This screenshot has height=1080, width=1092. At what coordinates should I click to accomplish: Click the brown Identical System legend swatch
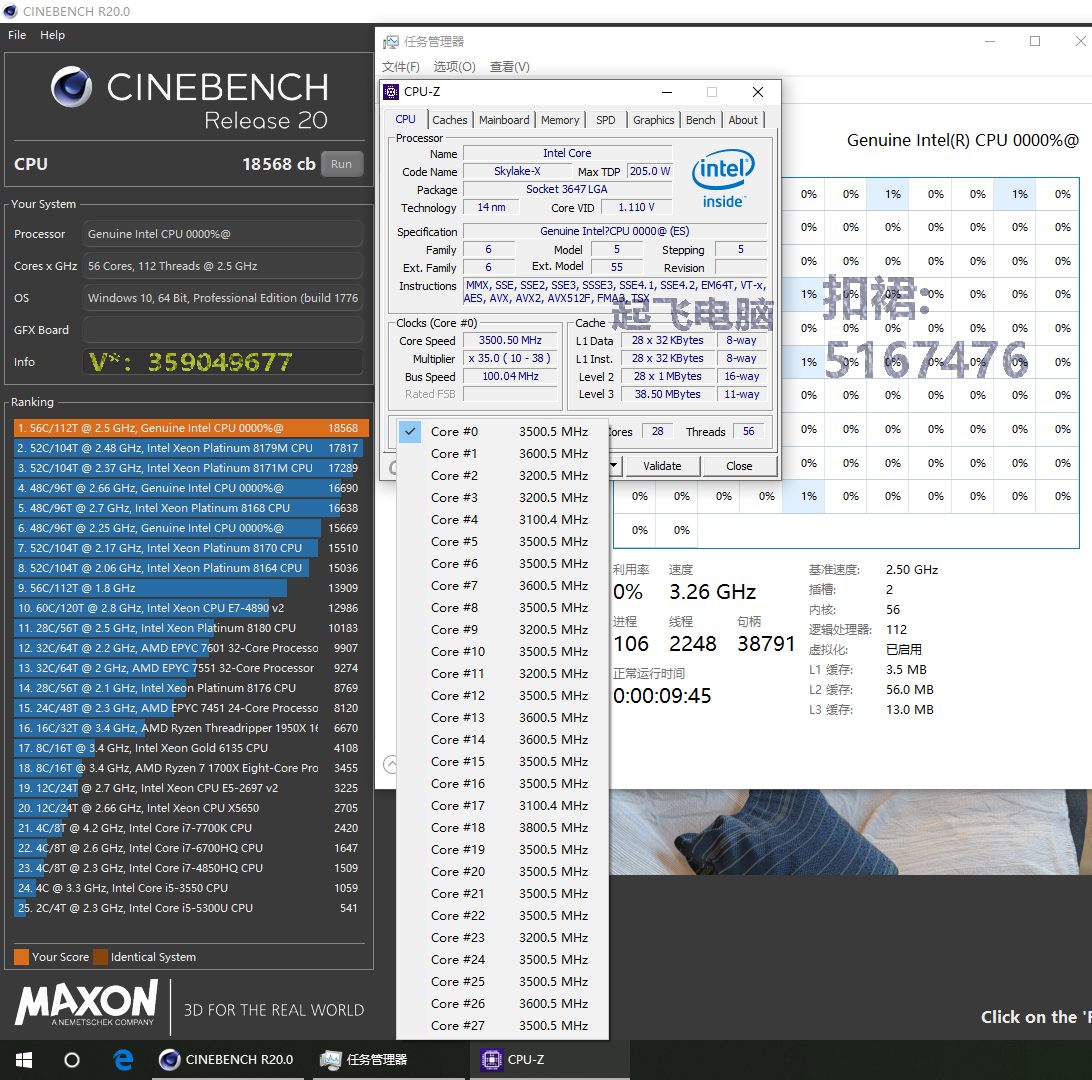click(x=100, y=957)
